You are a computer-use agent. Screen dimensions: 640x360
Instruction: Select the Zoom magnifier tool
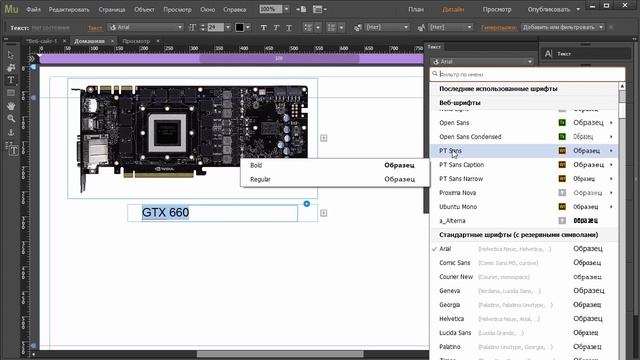tap(11, 119)
